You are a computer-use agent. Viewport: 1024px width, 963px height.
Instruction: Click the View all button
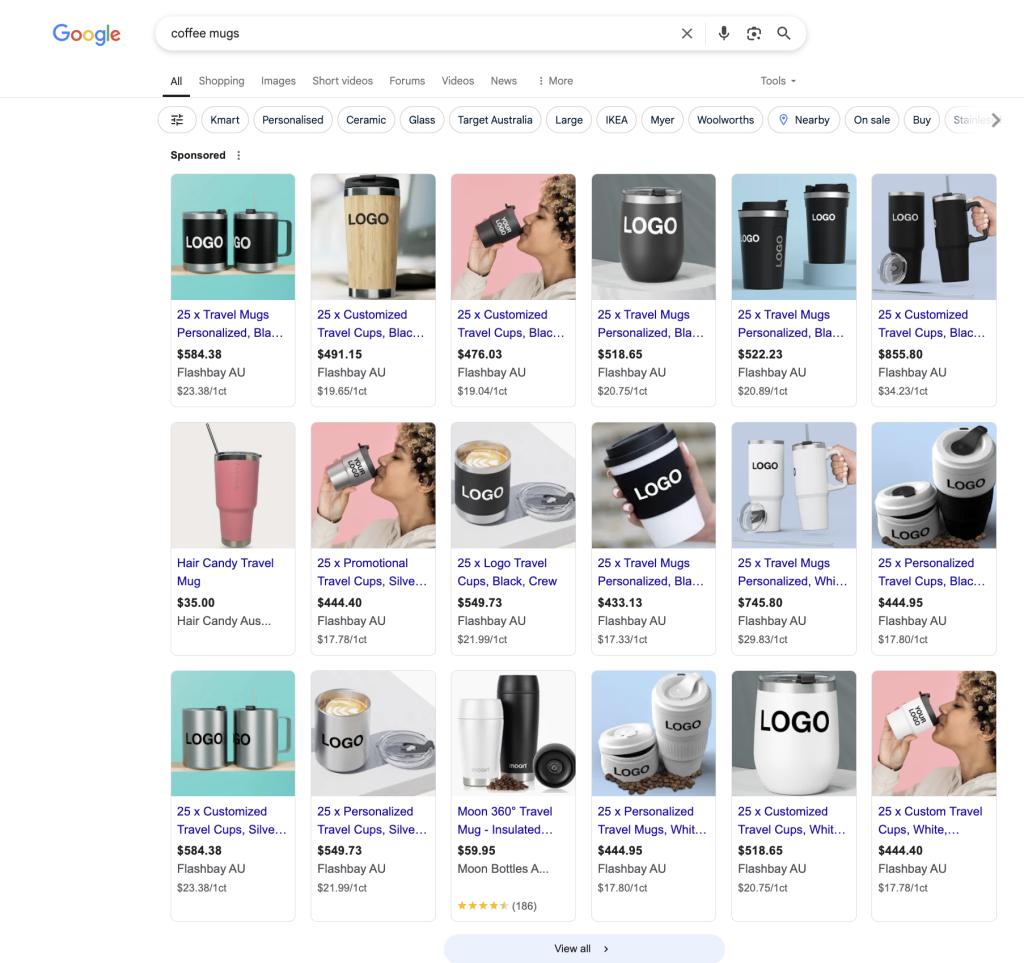[584, 949]
